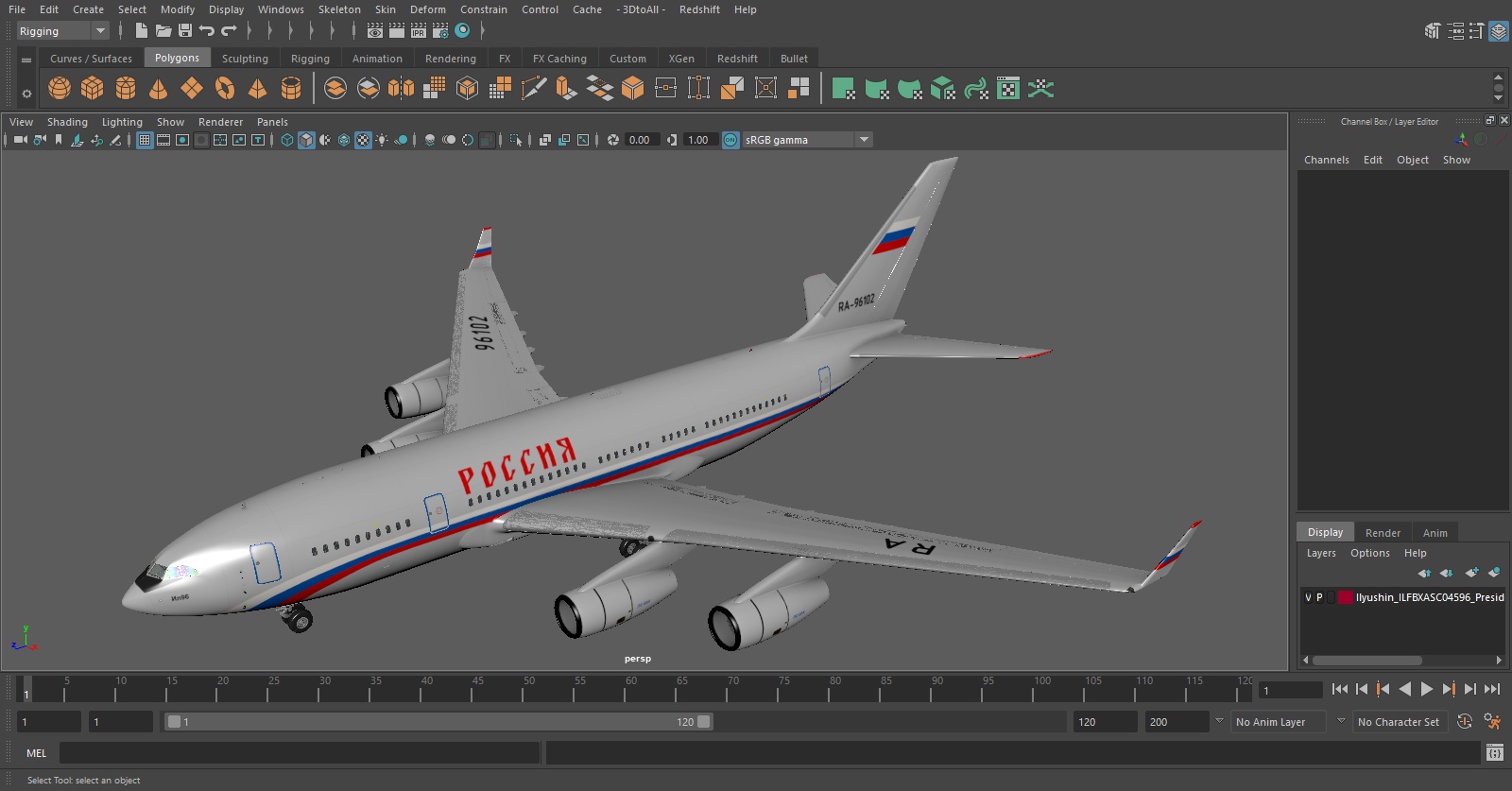Open the Channels menu in Channel Box

pos(1327,160)
